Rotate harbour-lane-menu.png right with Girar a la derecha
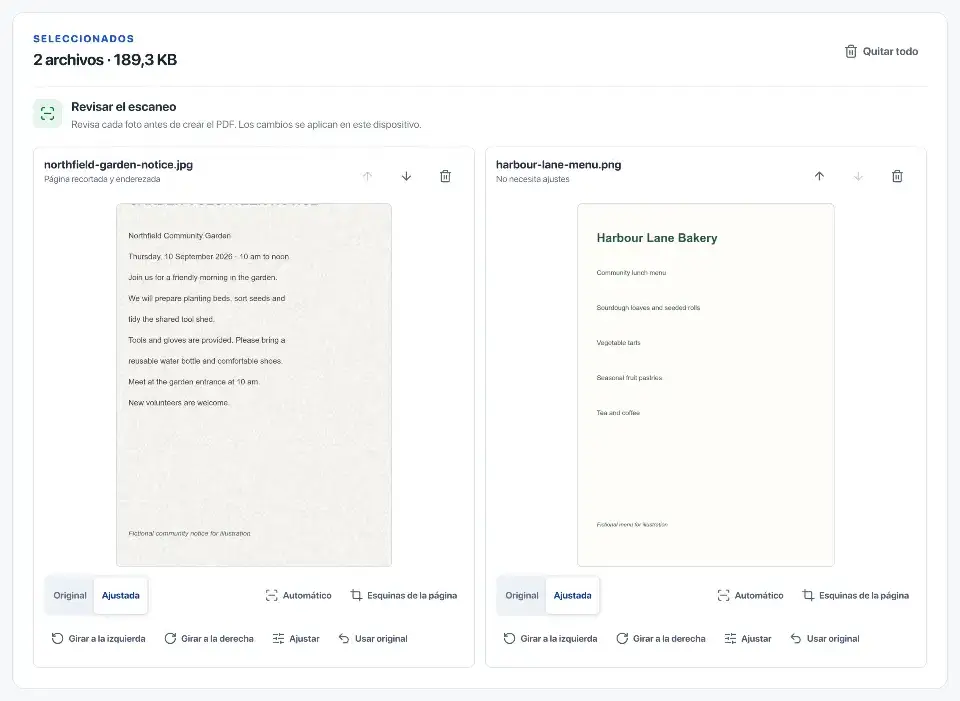This screenshot has width=960, height=701. (x=661, y=639)
